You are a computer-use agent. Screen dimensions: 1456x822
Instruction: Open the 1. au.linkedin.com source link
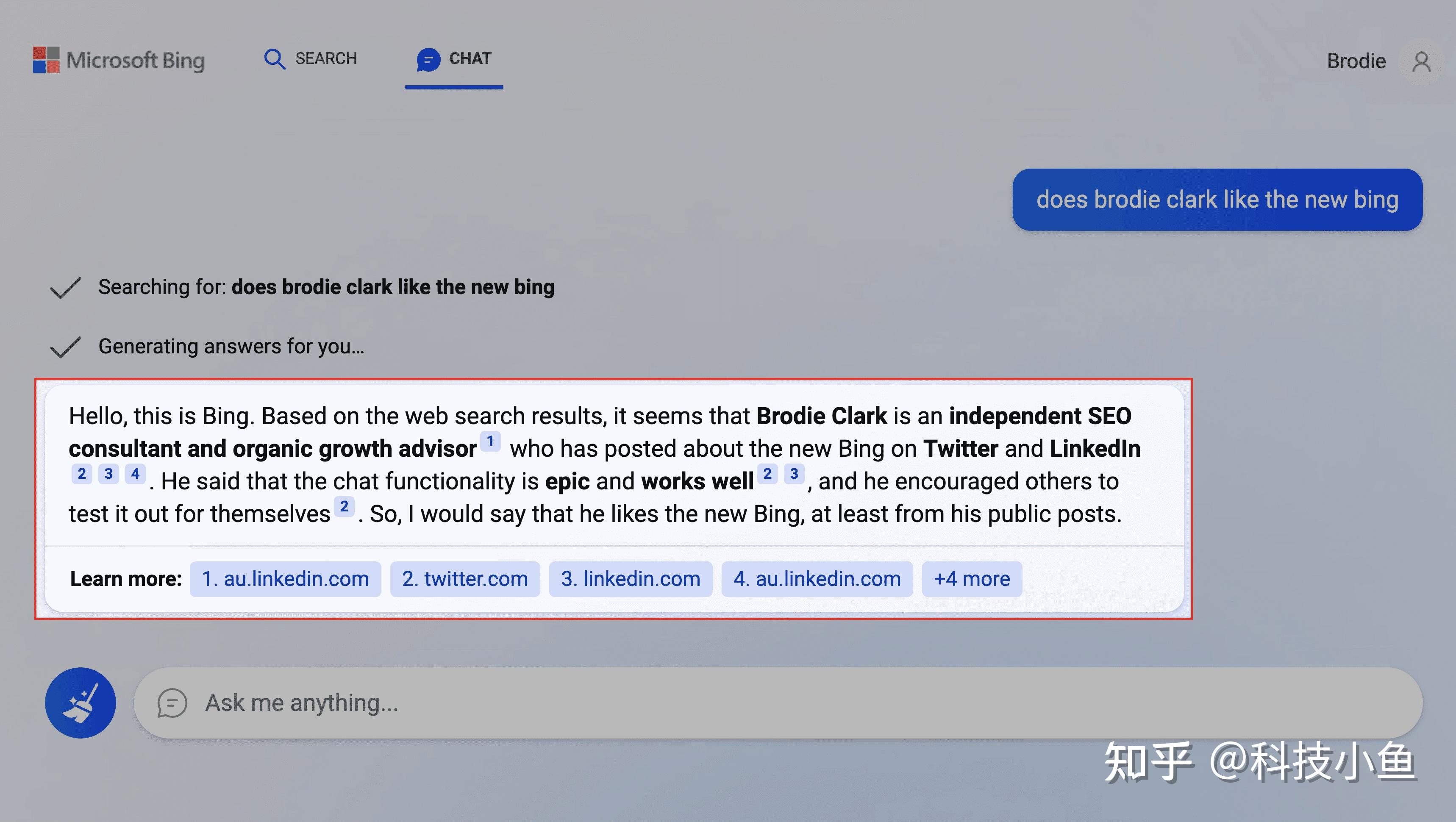click(285, 579)
